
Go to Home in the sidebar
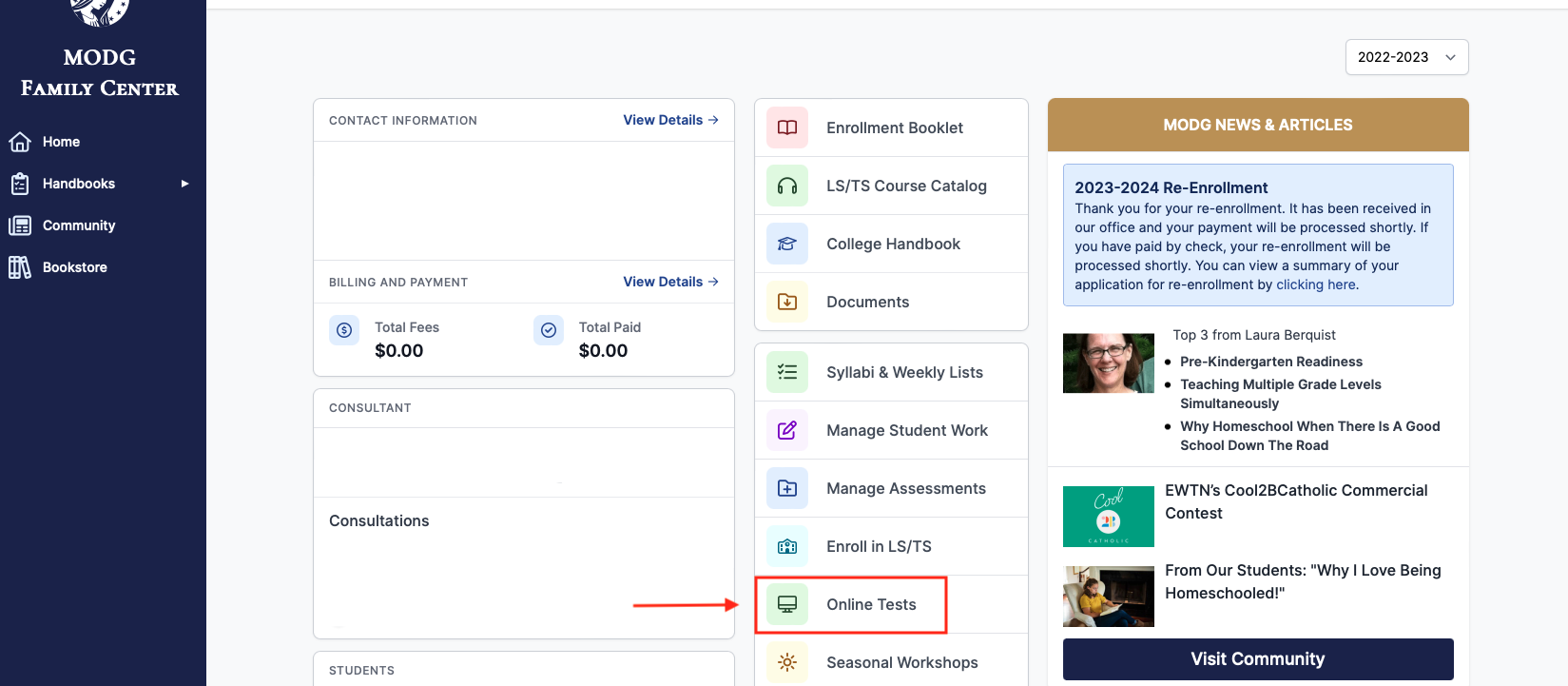click(61, 142)
